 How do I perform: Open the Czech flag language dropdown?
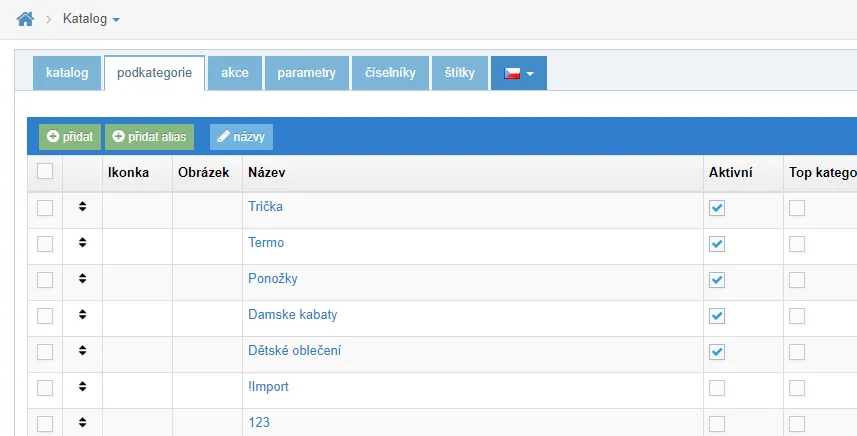pyautogui.click(x=519, y=73)
